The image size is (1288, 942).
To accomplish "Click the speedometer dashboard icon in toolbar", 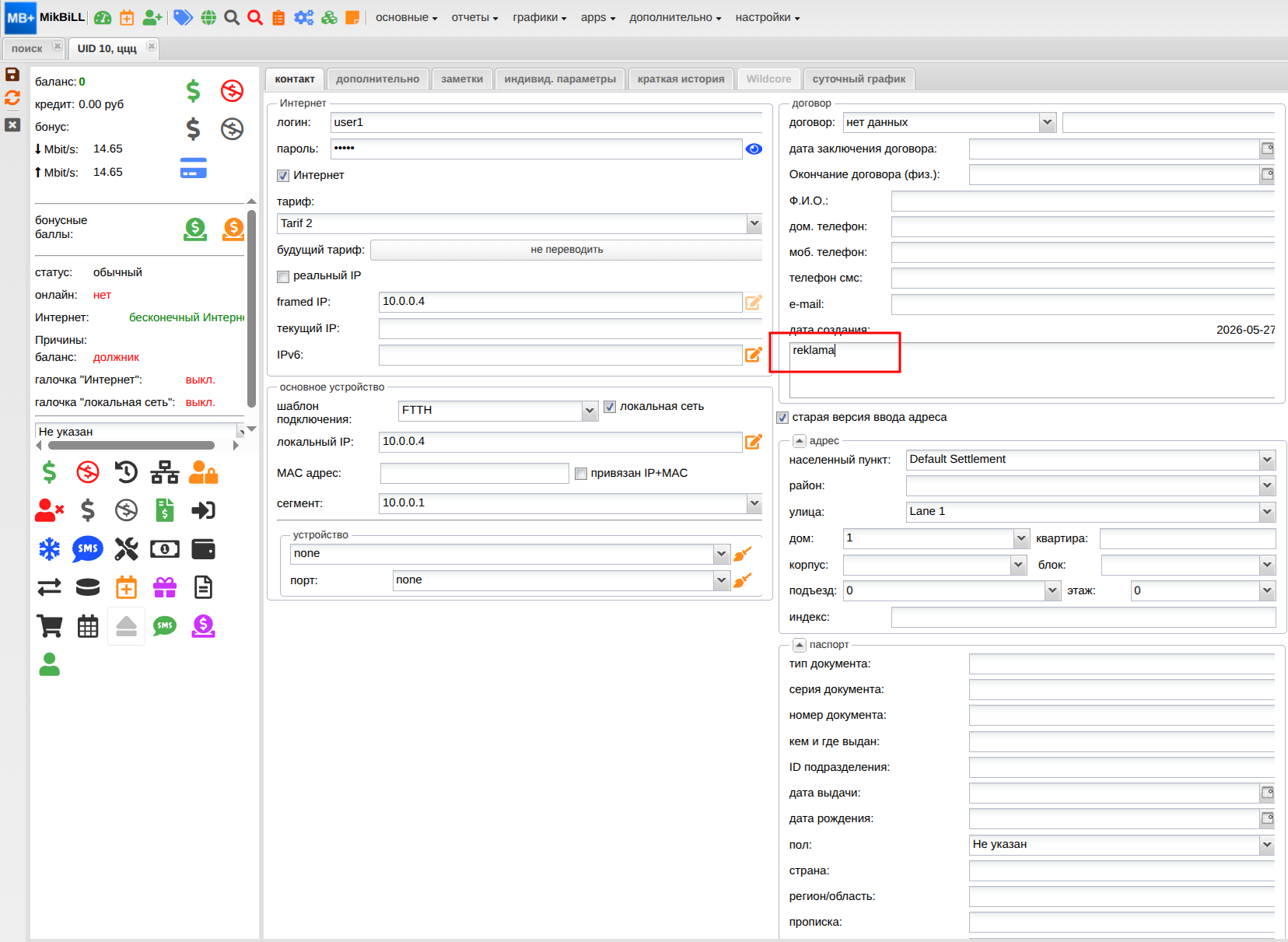I will pos(103,18).
